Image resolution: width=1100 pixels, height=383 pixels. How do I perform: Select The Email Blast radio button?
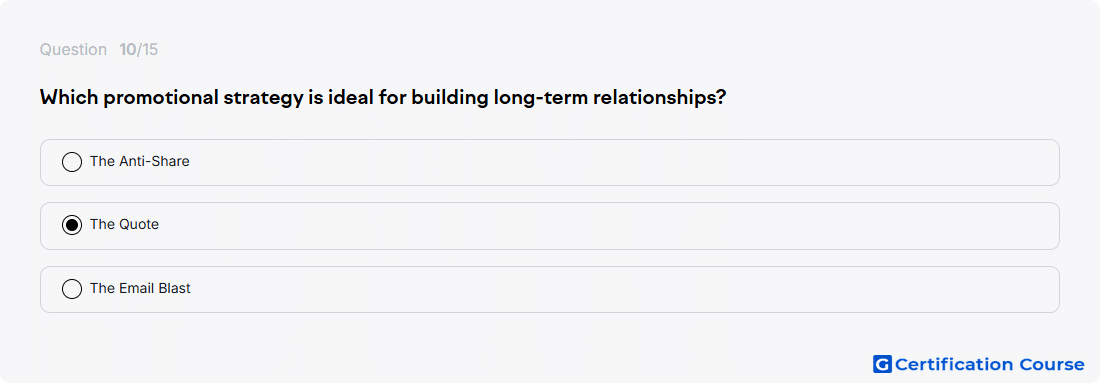[72, 289]
